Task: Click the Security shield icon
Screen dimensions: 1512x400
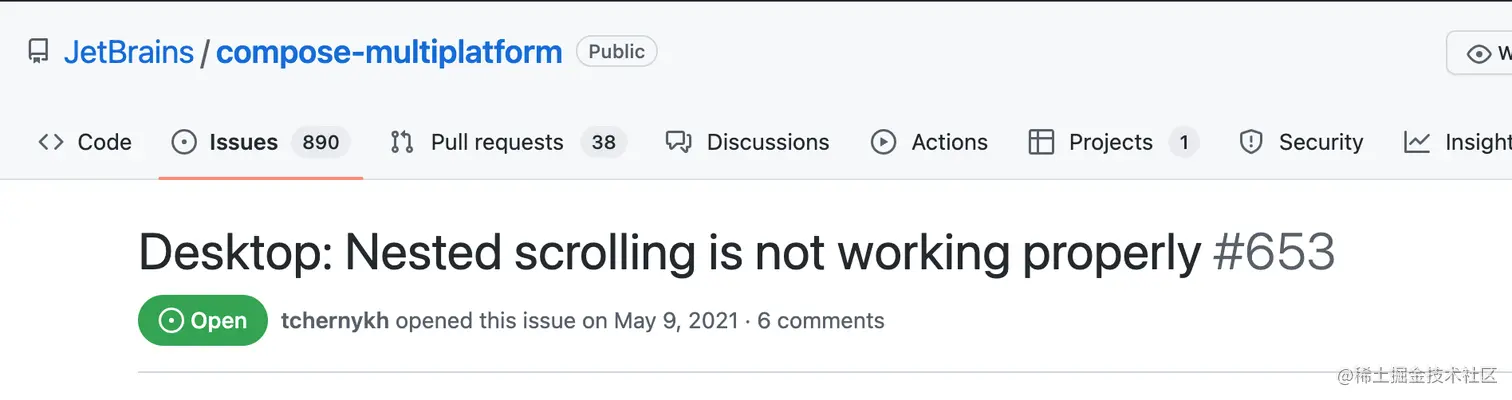Action: point(1251,142)
